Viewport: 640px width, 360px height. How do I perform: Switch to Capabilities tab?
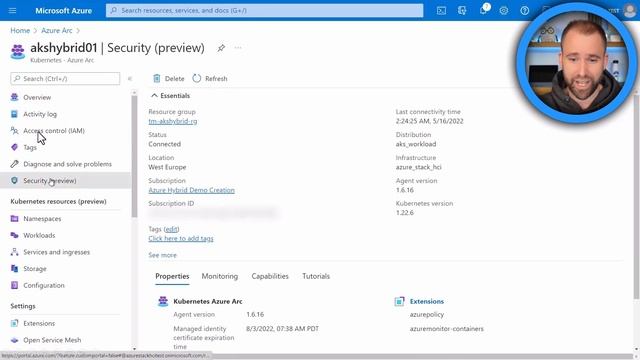point(270,276)
